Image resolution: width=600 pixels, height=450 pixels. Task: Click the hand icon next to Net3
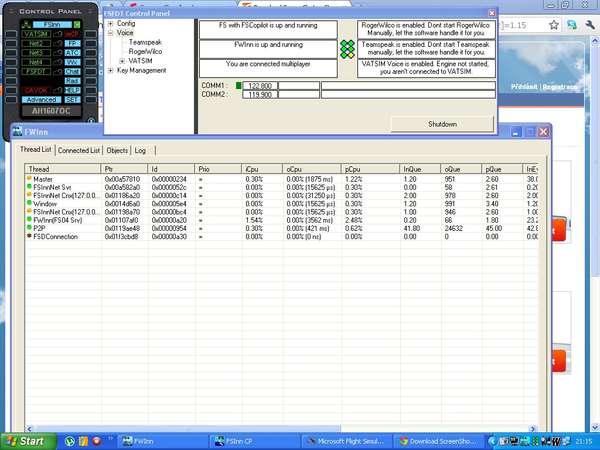coord(57,53)
